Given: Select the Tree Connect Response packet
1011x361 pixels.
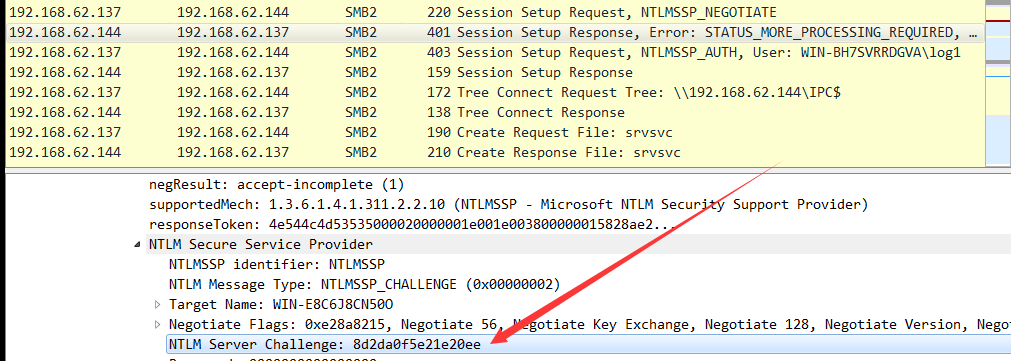Looking at the screenshot, I should click(495, 112).
